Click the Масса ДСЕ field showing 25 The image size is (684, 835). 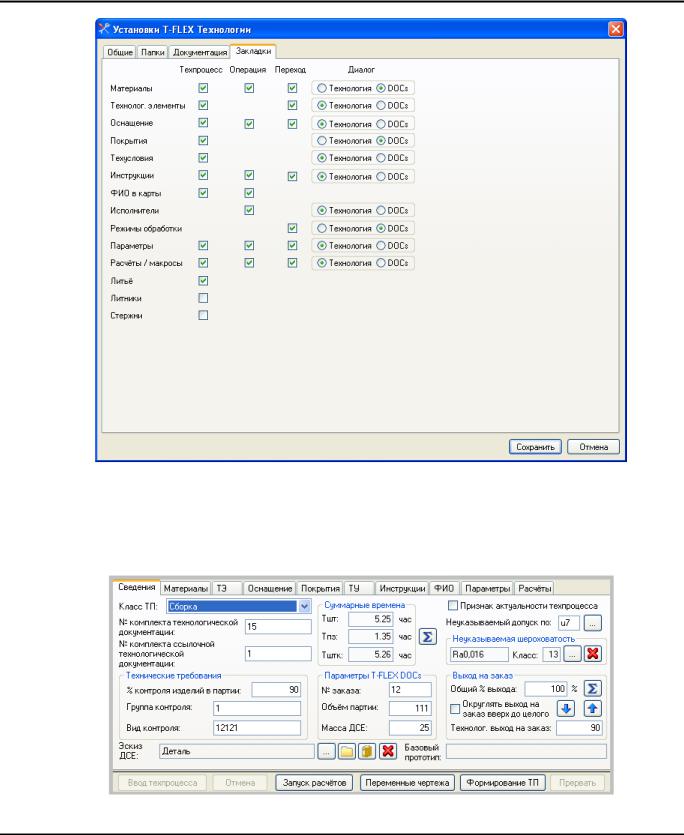click(x=410, y=727)
